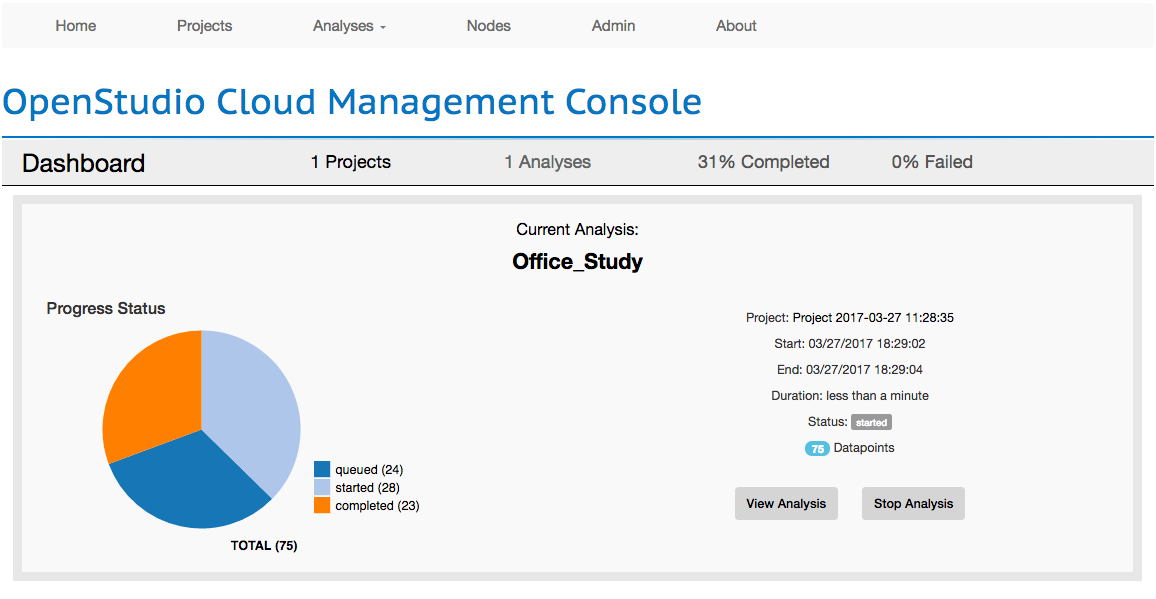The image size is (1156, 599).
Task: Click the View Analysis button
Action: pyautogui.click(x=786, y=503)
